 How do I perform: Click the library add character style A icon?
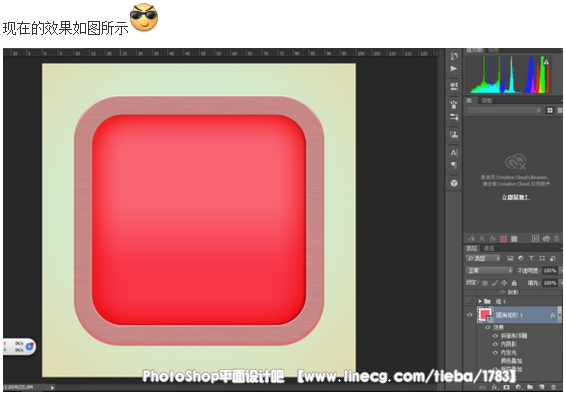(481, 239)
